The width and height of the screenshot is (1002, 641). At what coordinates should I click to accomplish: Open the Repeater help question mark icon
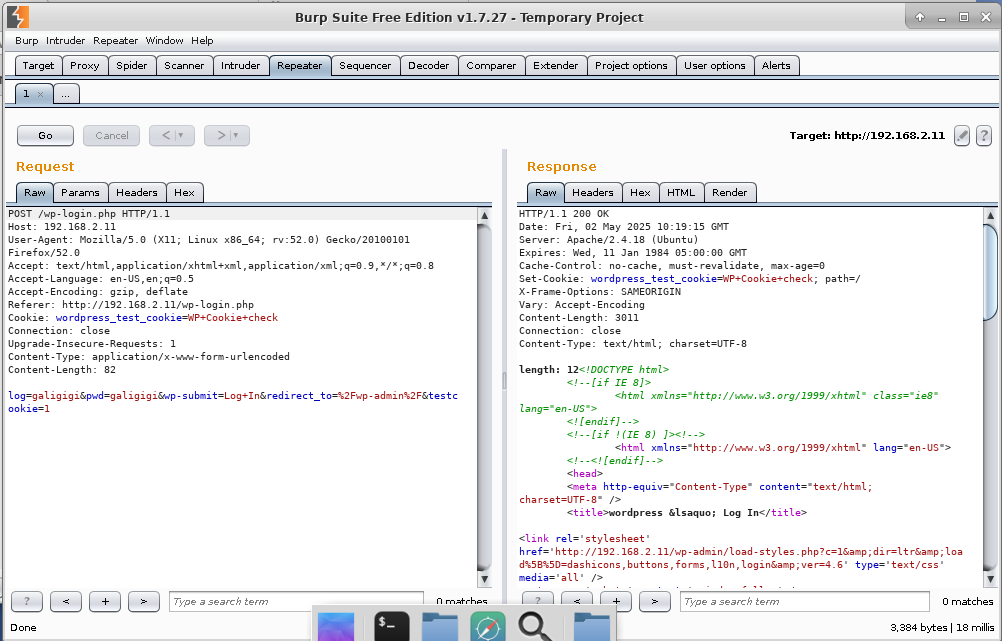click(x=984, y=135)
